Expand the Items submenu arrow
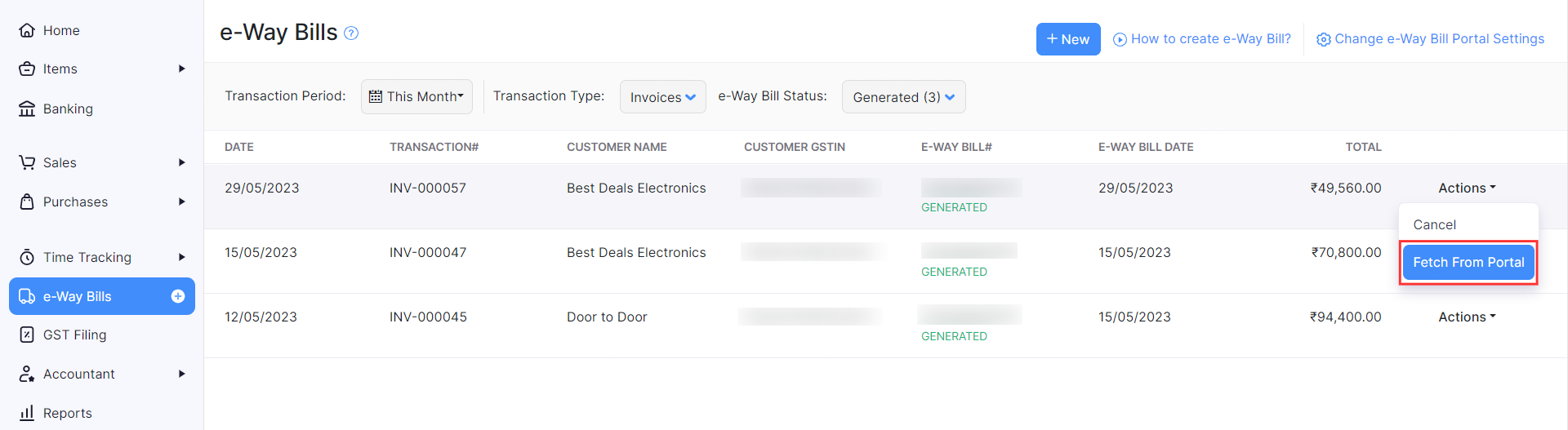This screenshot has height=430, width=1568. (x=181, y=69)
